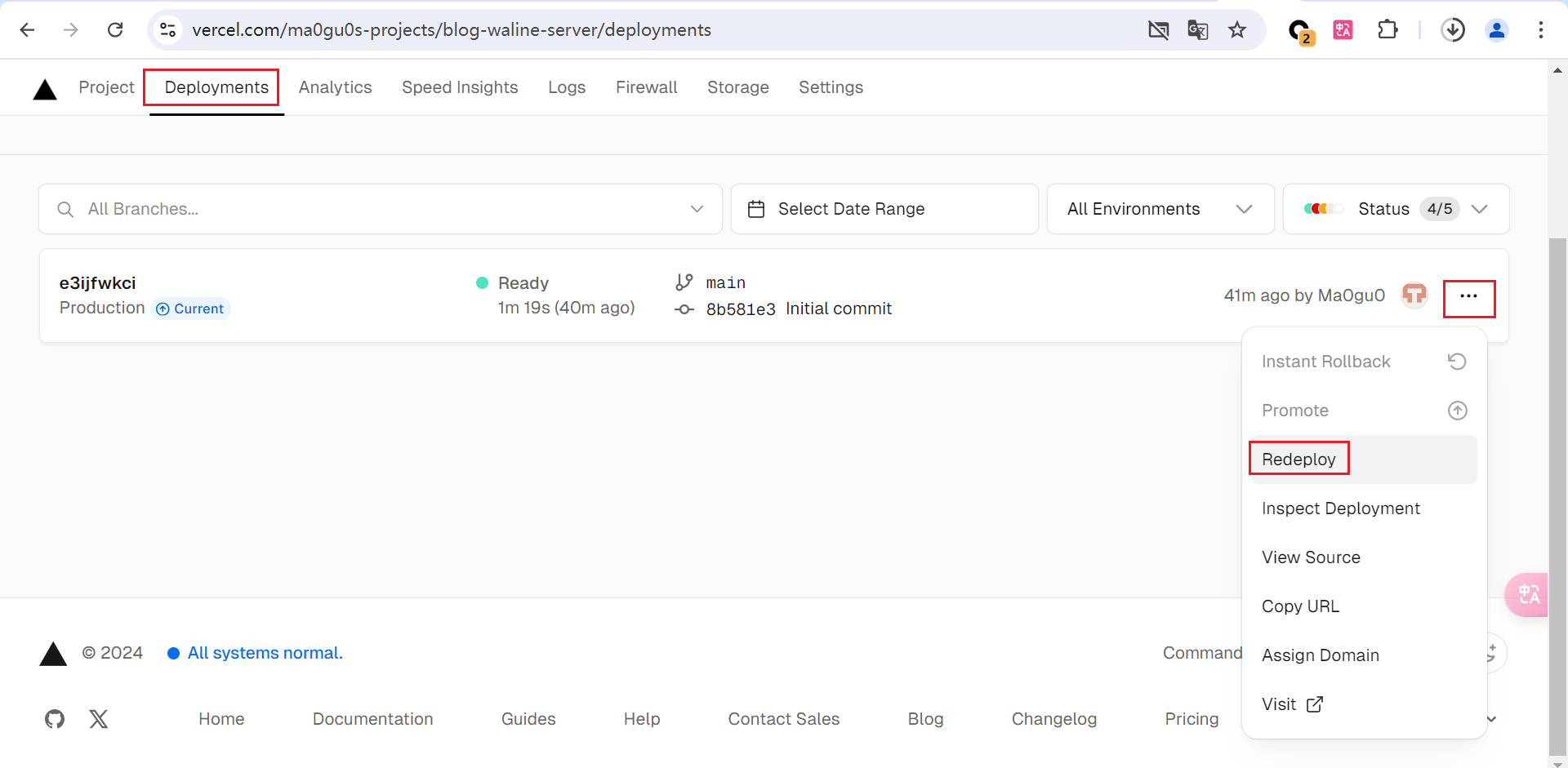Click Promote menu entry text
Screen dimensions: 1568x768
(x=1294, y=411)
